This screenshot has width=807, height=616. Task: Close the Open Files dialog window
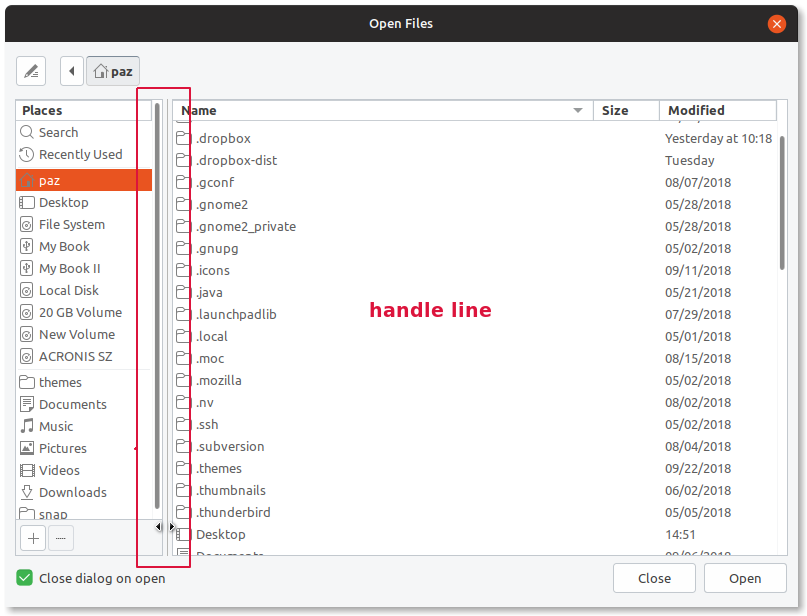(776, 24)
